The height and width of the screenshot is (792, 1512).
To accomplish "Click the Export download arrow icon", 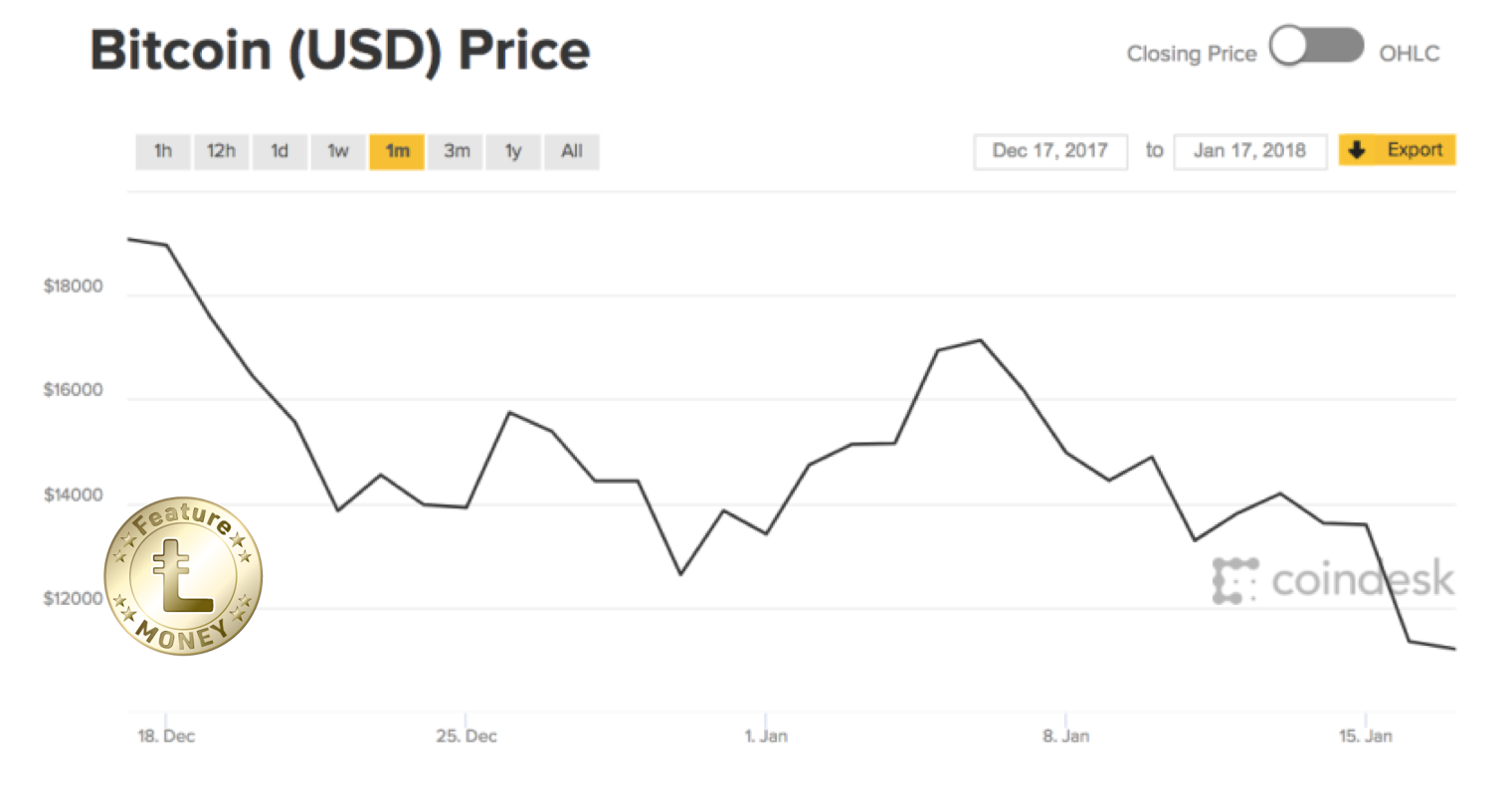I will 1357,150.
